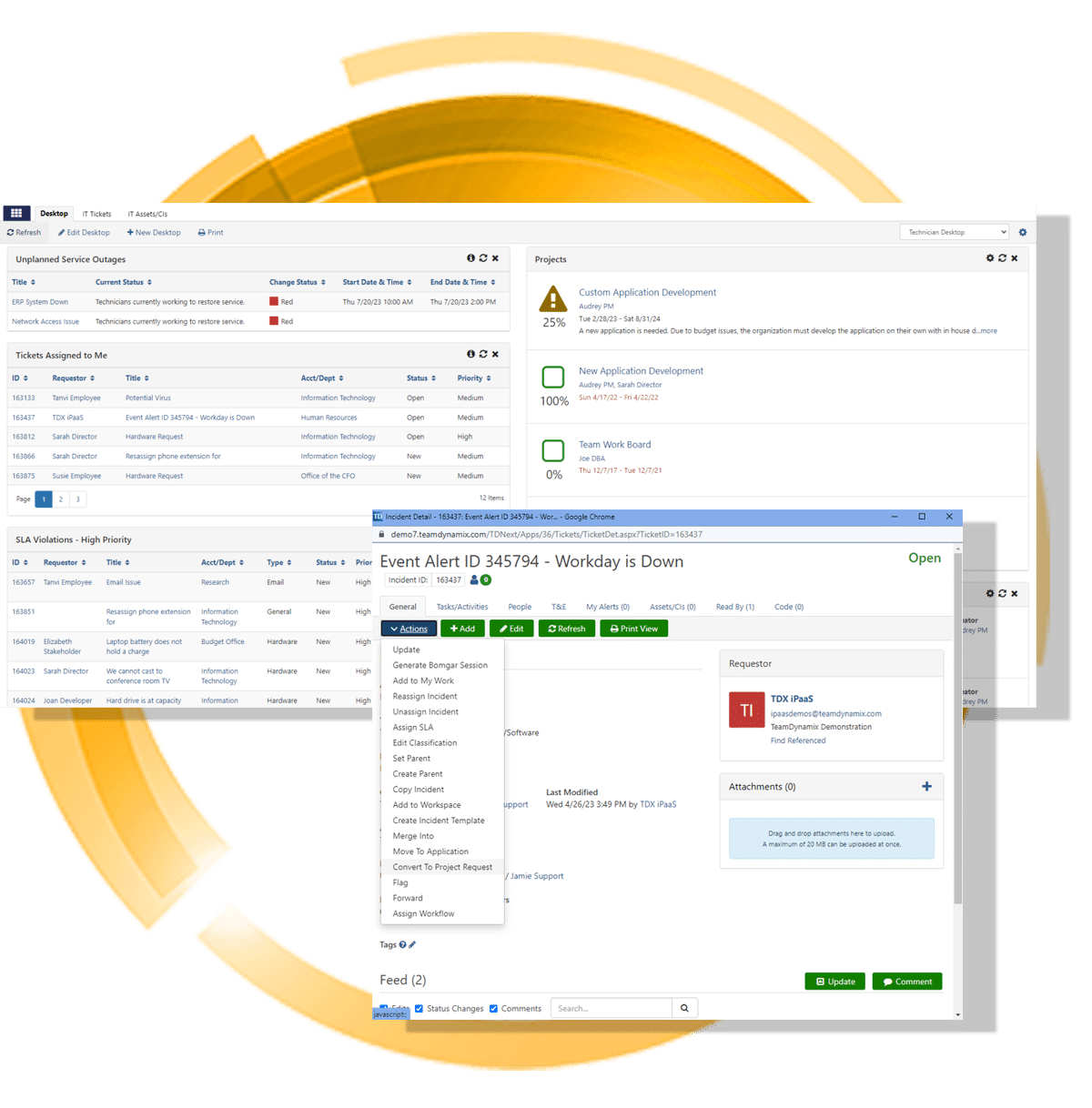
Task: Select Convert To Project Request menu item
Action: tap(442, 867)
